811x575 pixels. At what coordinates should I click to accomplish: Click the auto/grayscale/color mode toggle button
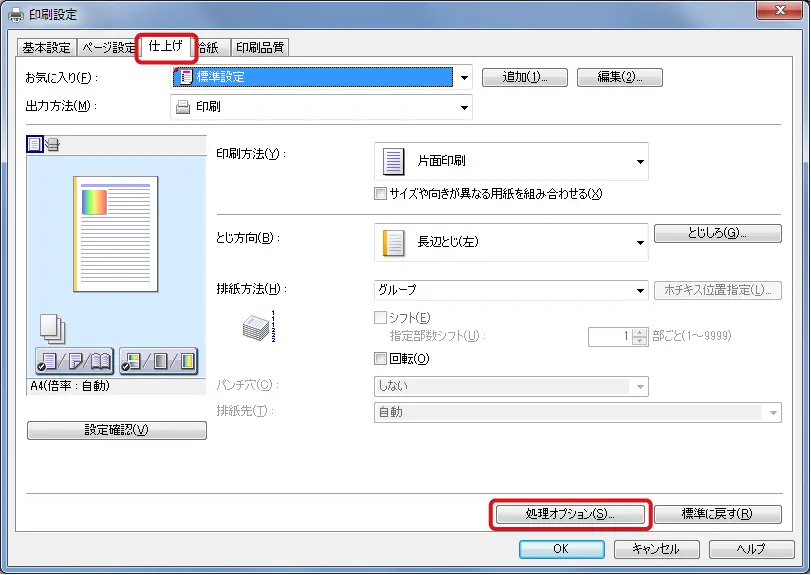click(x=158, y=361)
